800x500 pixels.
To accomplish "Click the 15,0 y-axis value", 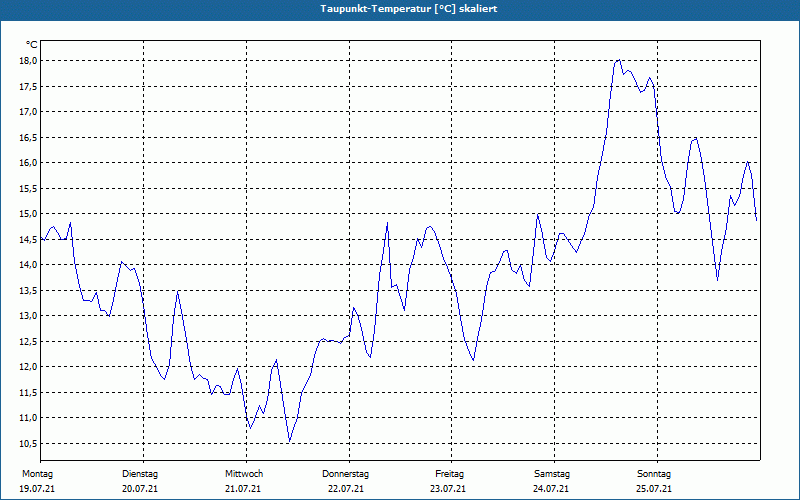I will click(x=29, y=214).
